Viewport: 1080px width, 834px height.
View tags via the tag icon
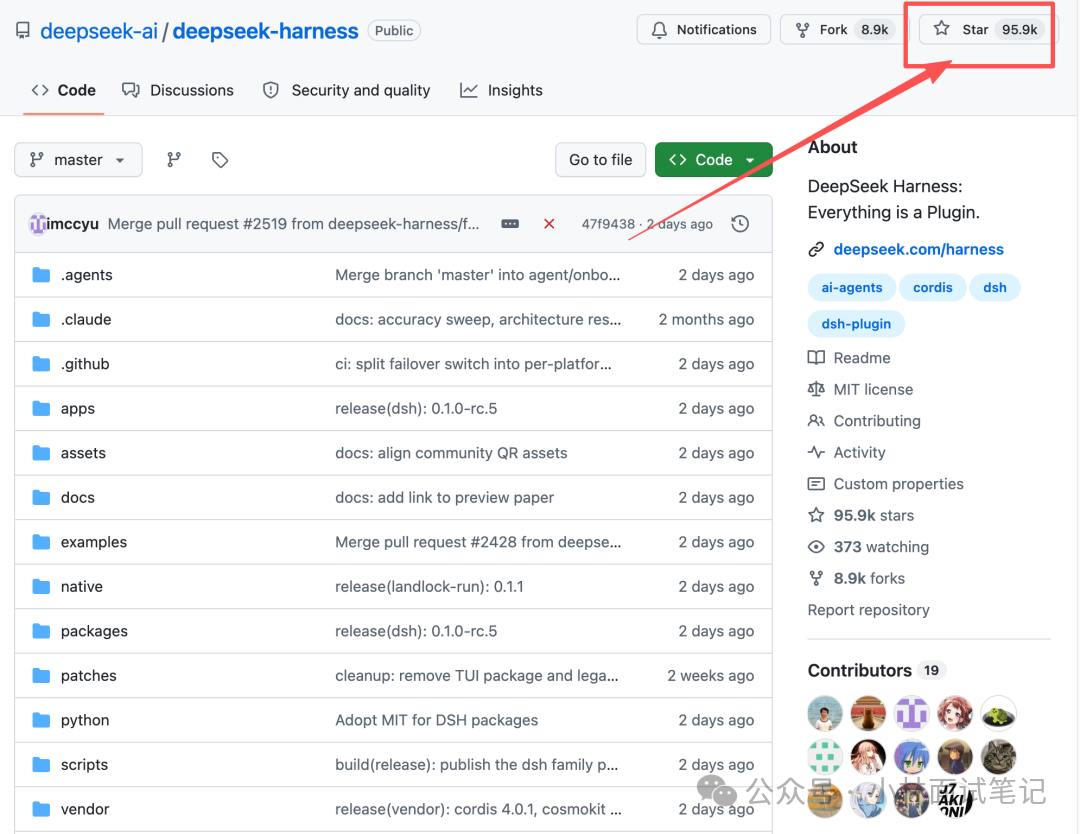pyautogui.click(x=220, y=160)
